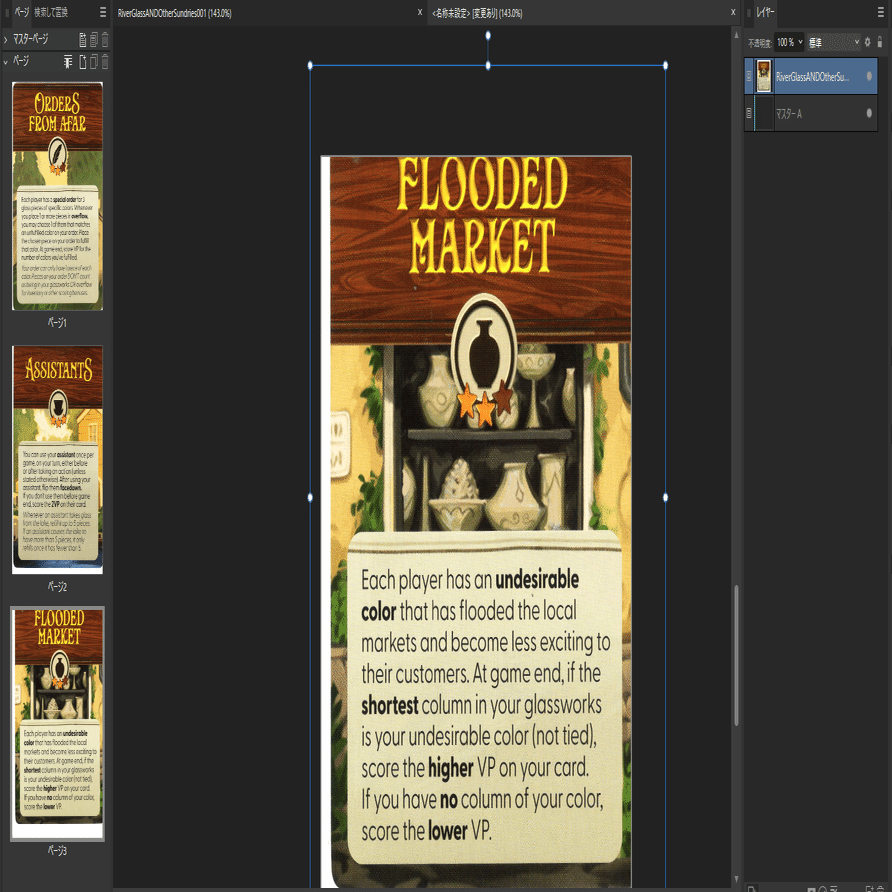Switch to the 名称未設定 document tab

pyautogui.click(x=477, y=13)
